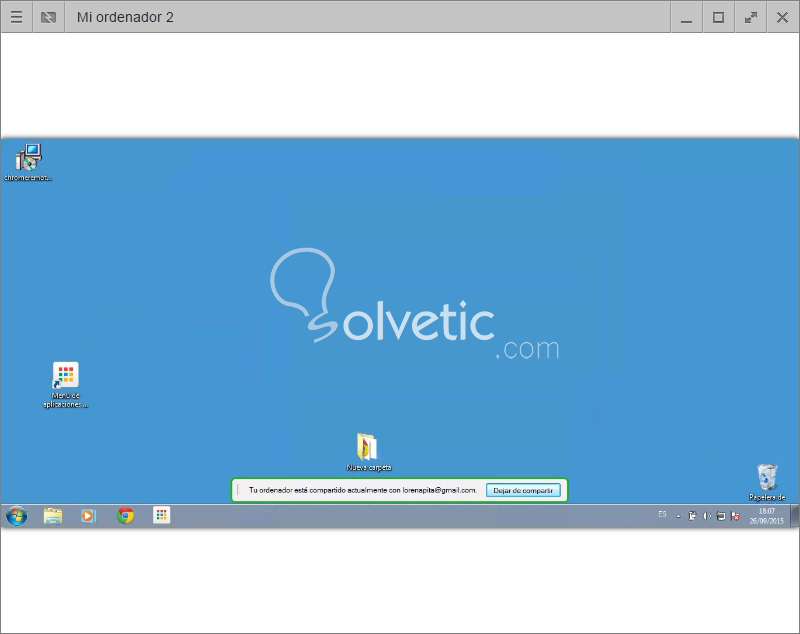The height and width of the screenshot is (634, 800).
Task: Click the ES language indicator
Action: (662, 514)
